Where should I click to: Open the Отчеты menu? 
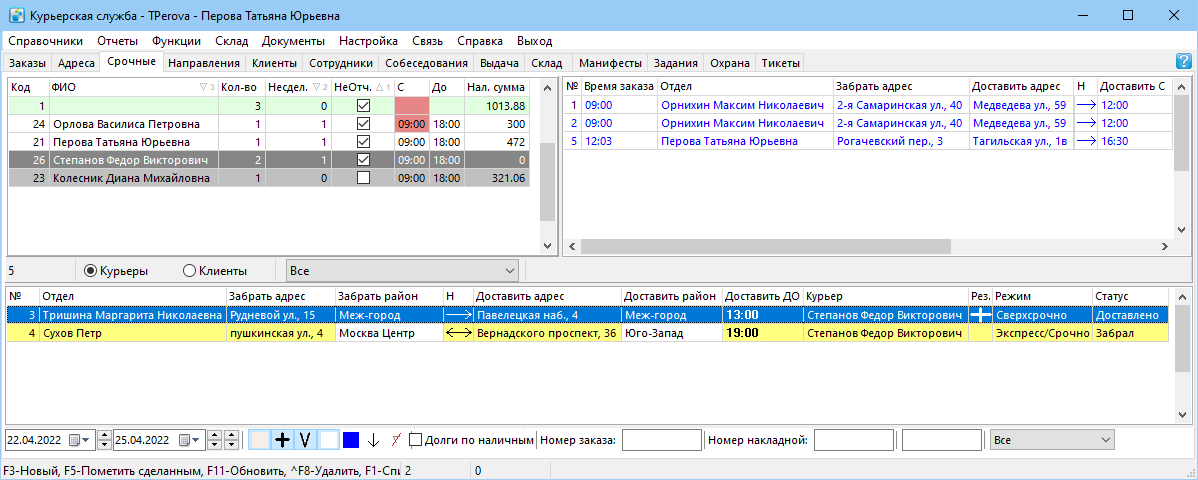tap(118, 41)
